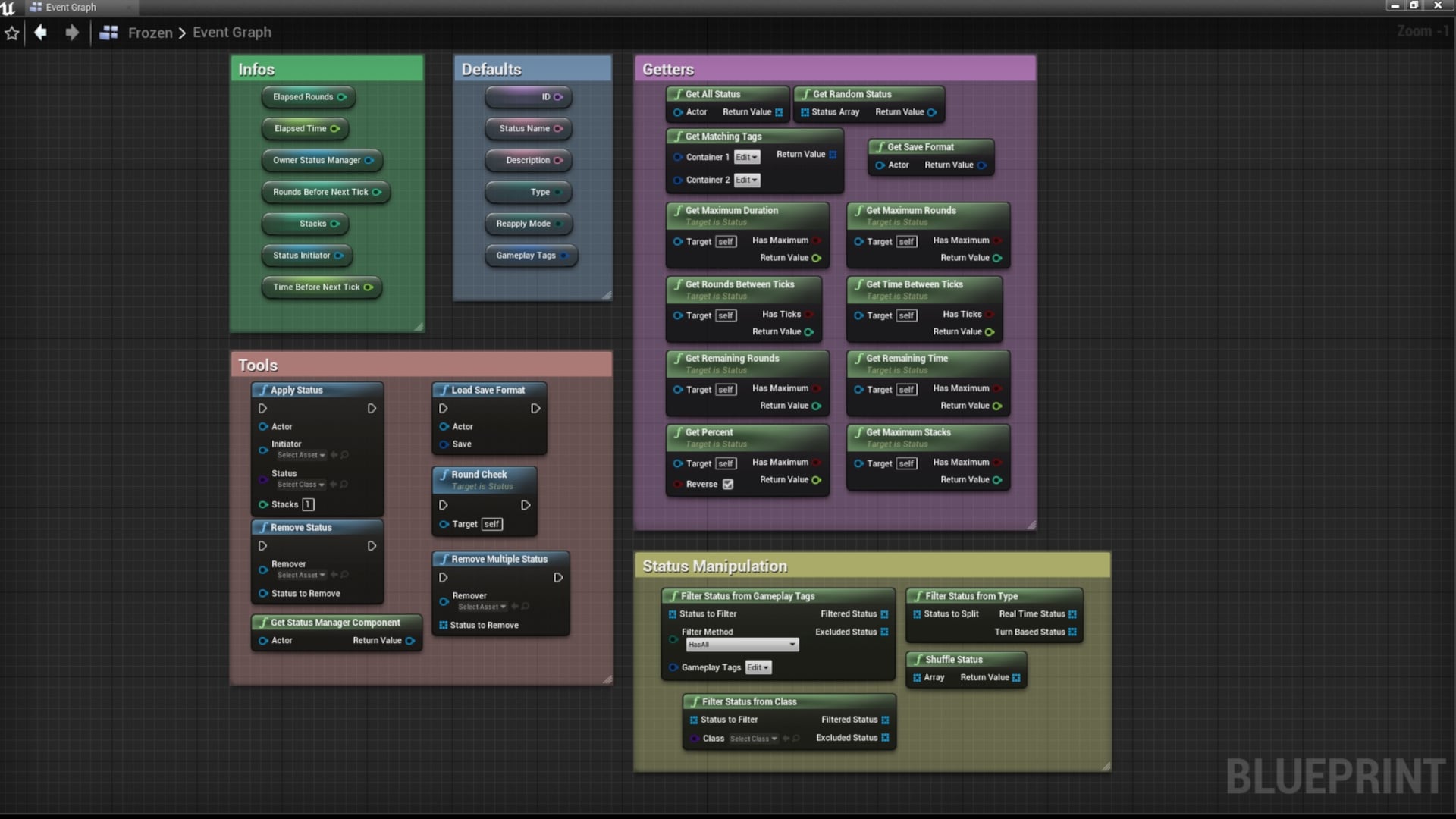
Task: Click the Frozen breadcrumb link
Action: click(x=150, y=33)
